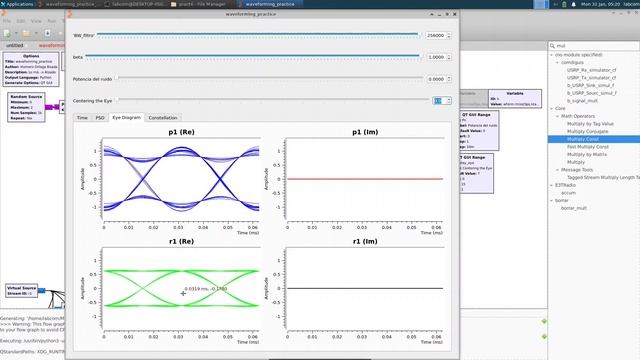This screenshot has width=640, height=360.
Task: Click the search magnifier icon in block search
Action: coord(552,46)
